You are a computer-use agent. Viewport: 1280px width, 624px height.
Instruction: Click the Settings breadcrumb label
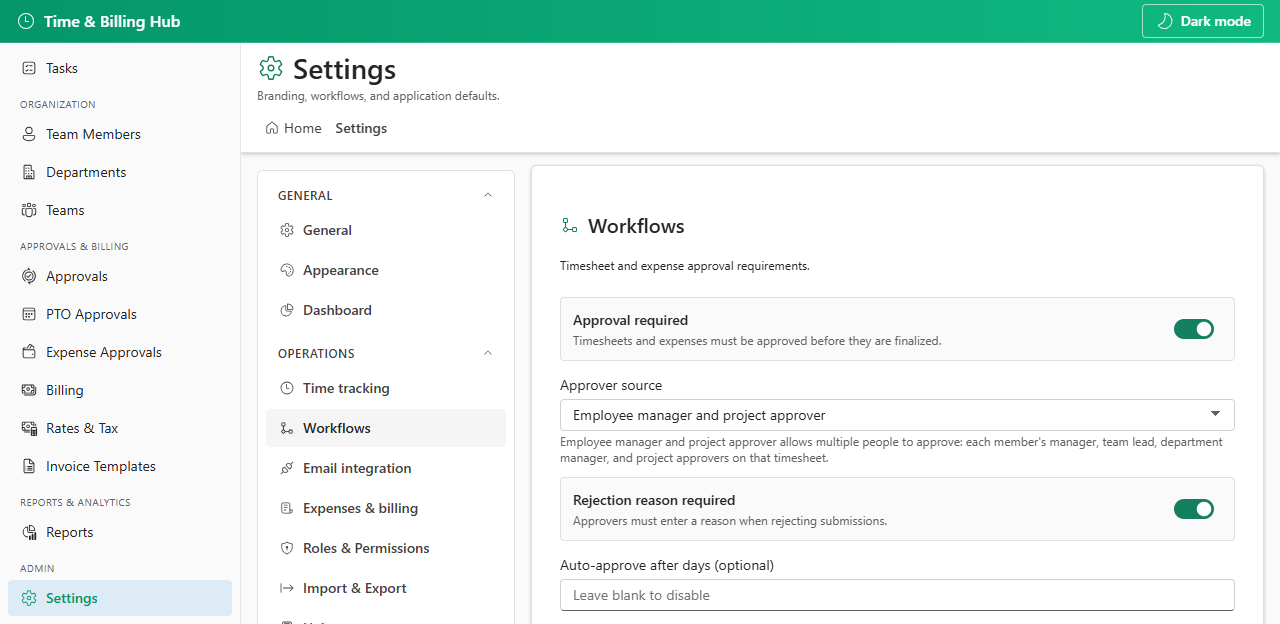[361, 128]
